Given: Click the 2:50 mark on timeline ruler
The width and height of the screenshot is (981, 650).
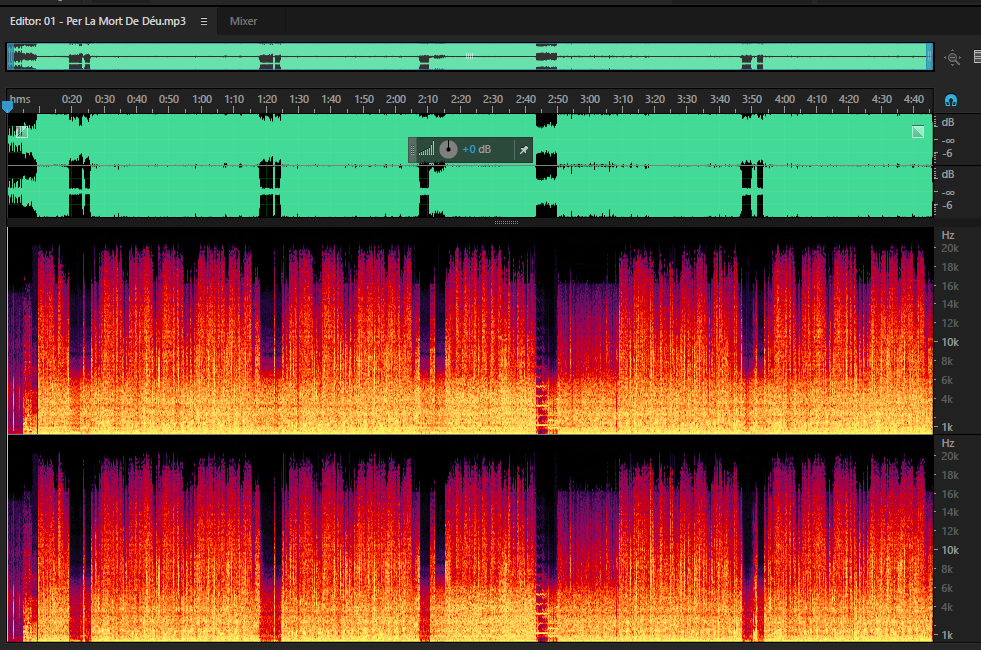Looking at the screenshot, I should pos(557,99).
